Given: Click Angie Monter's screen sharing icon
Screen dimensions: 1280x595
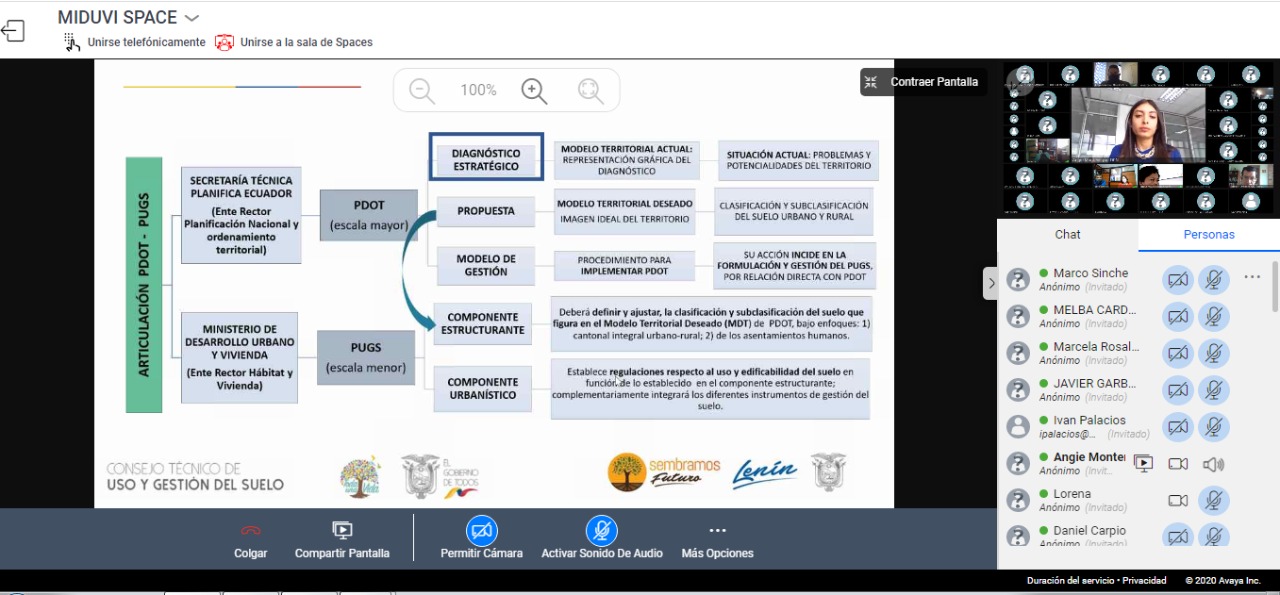Looking at the screenshot, I should (1144, 464).
